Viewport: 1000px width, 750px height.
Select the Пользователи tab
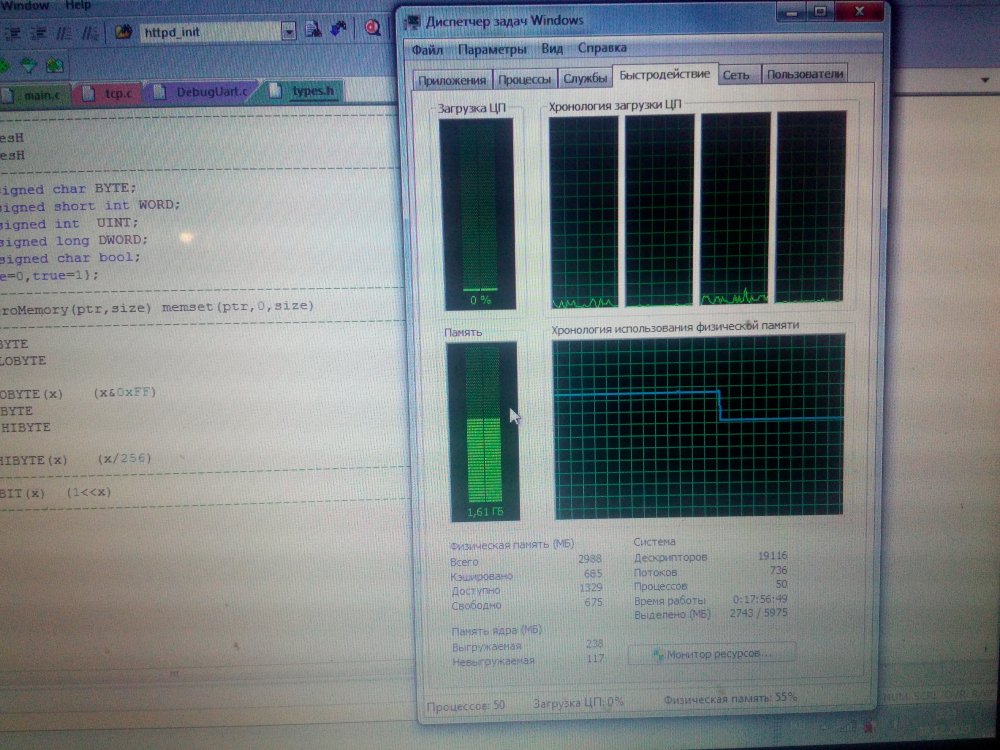pos(805,73)
